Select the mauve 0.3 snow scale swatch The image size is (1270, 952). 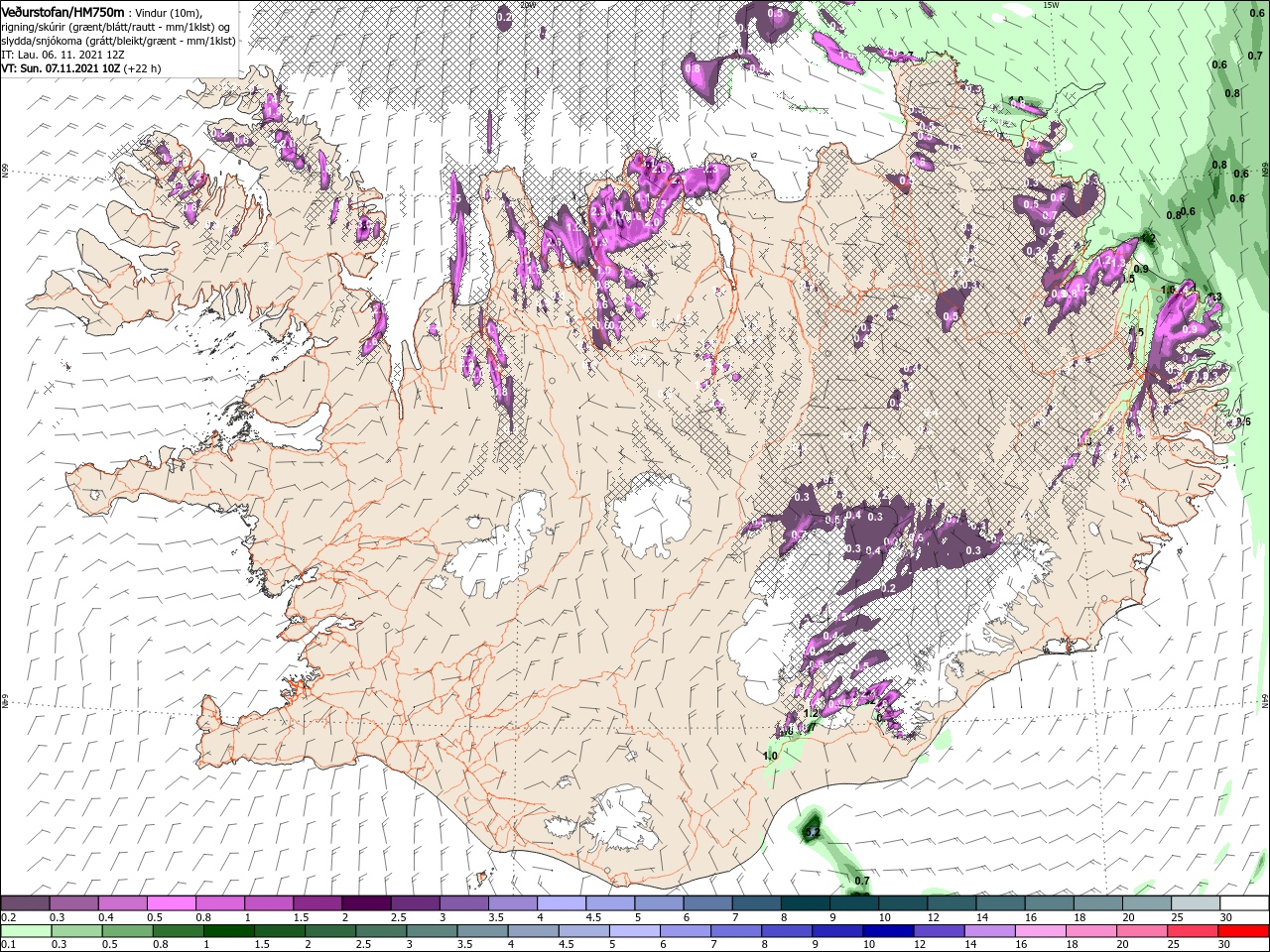[x=74, y=903]
